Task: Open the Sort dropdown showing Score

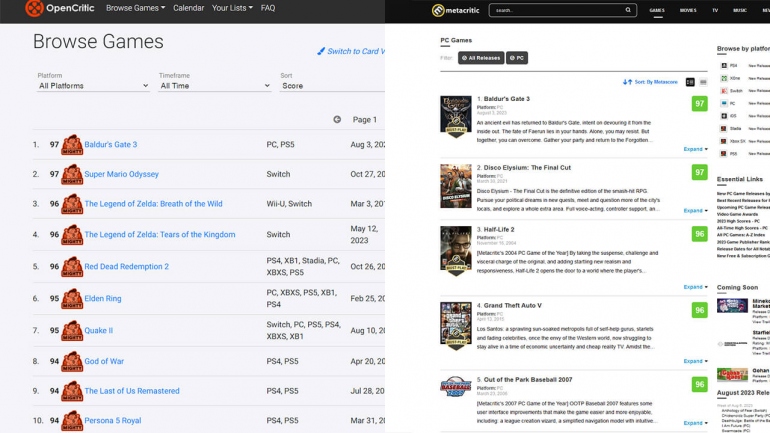Action: pyautogui.click(x=332, y=85)
